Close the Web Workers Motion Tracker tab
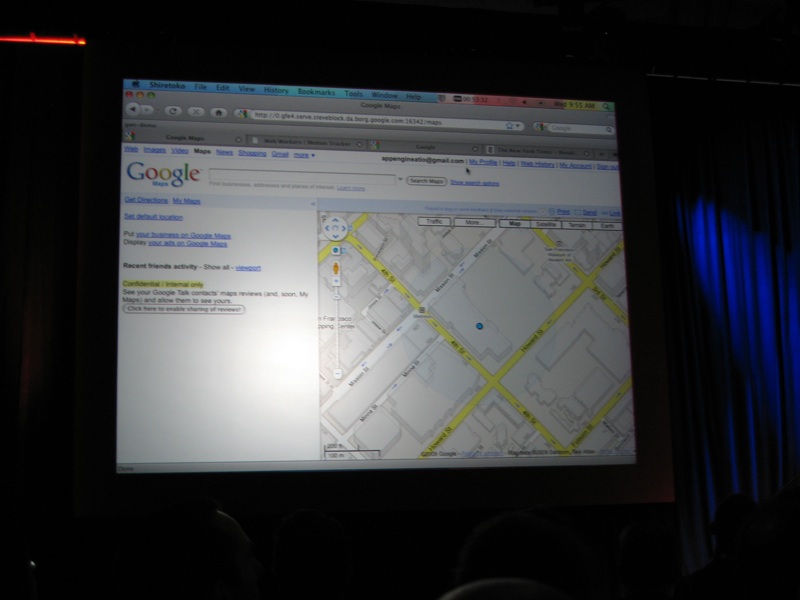This screenshot has width=800, height=600. (359, 144)
